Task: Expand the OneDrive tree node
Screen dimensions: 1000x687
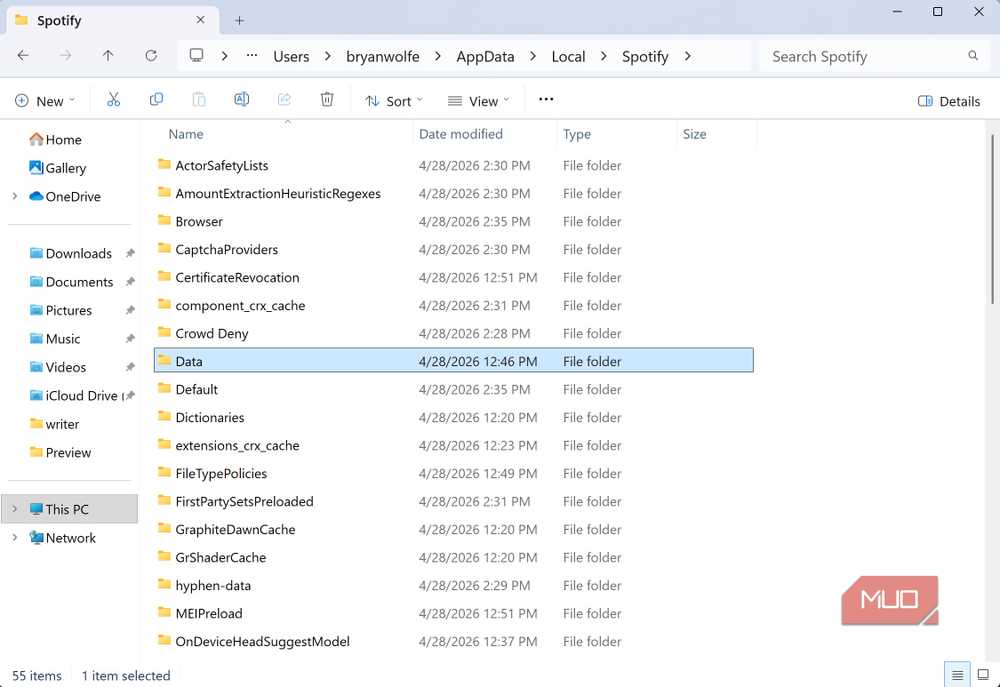Action: [15, 196]
